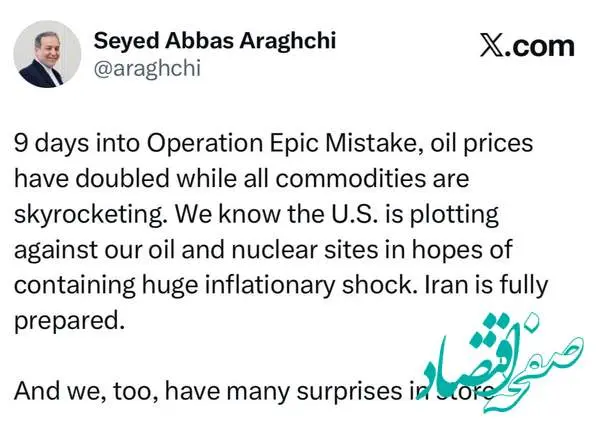Screen dimensions: 600x428
Task: Select the words "9 days" in tweet
Action: tap(51, 141)
